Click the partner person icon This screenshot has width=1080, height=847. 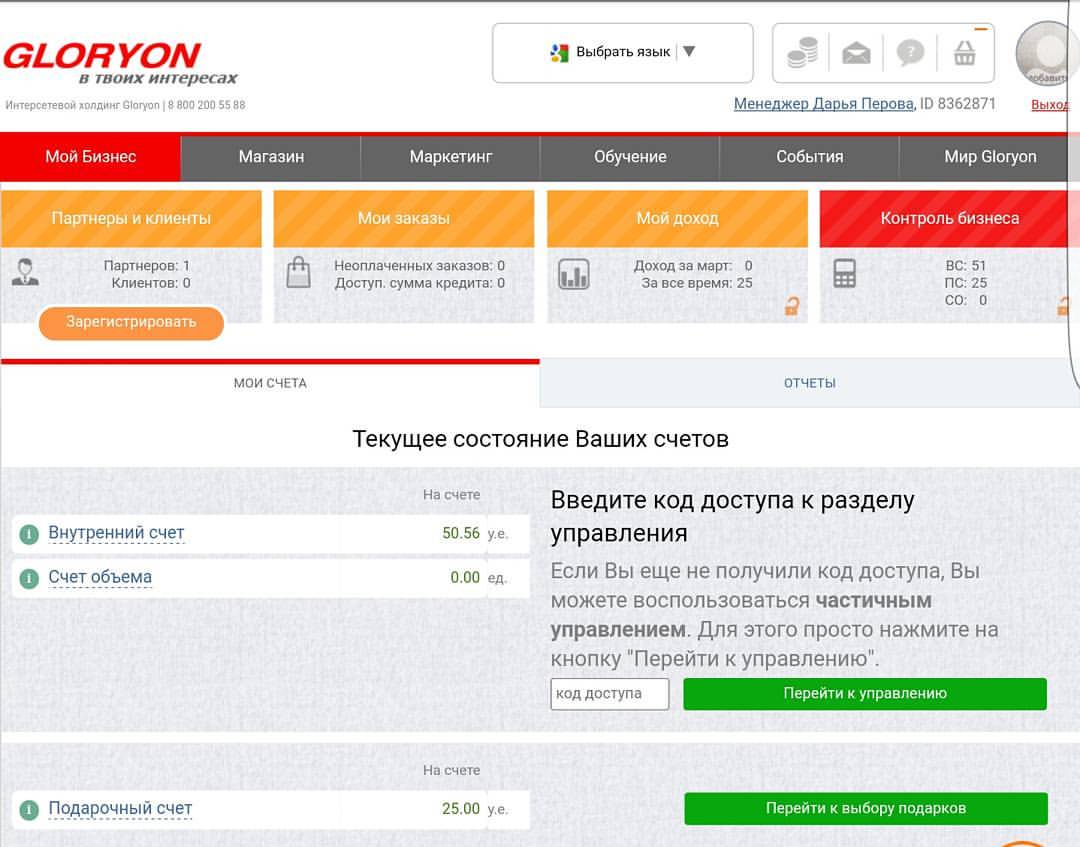pos(25,272)
